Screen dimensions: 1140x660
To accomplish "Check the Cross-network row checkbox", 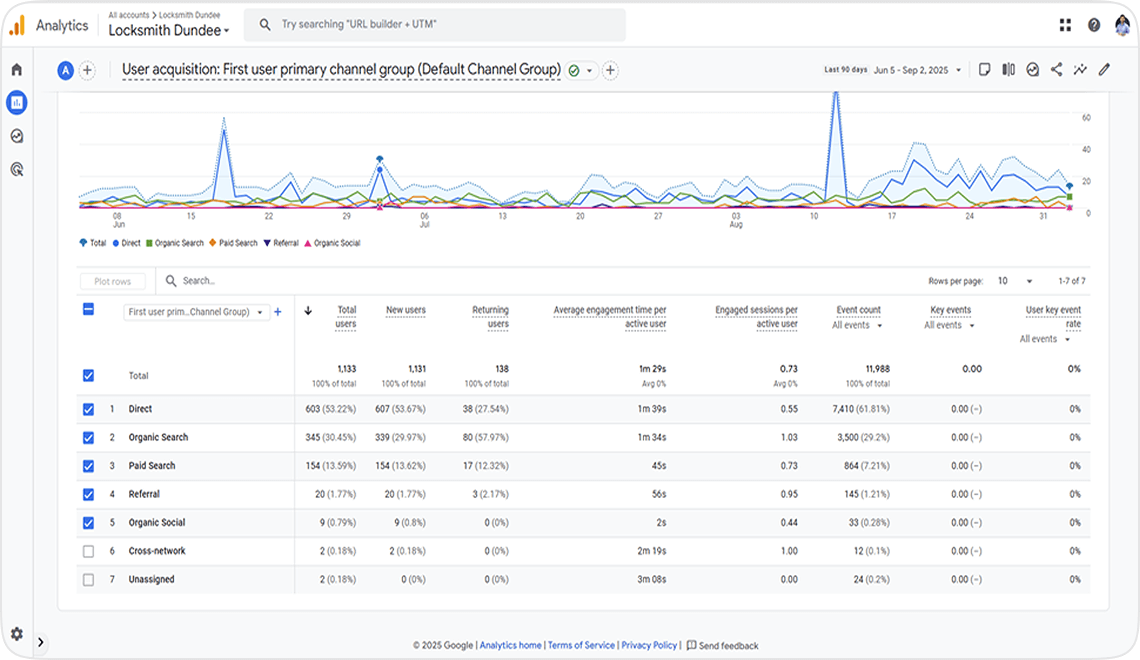I will 88,551.
